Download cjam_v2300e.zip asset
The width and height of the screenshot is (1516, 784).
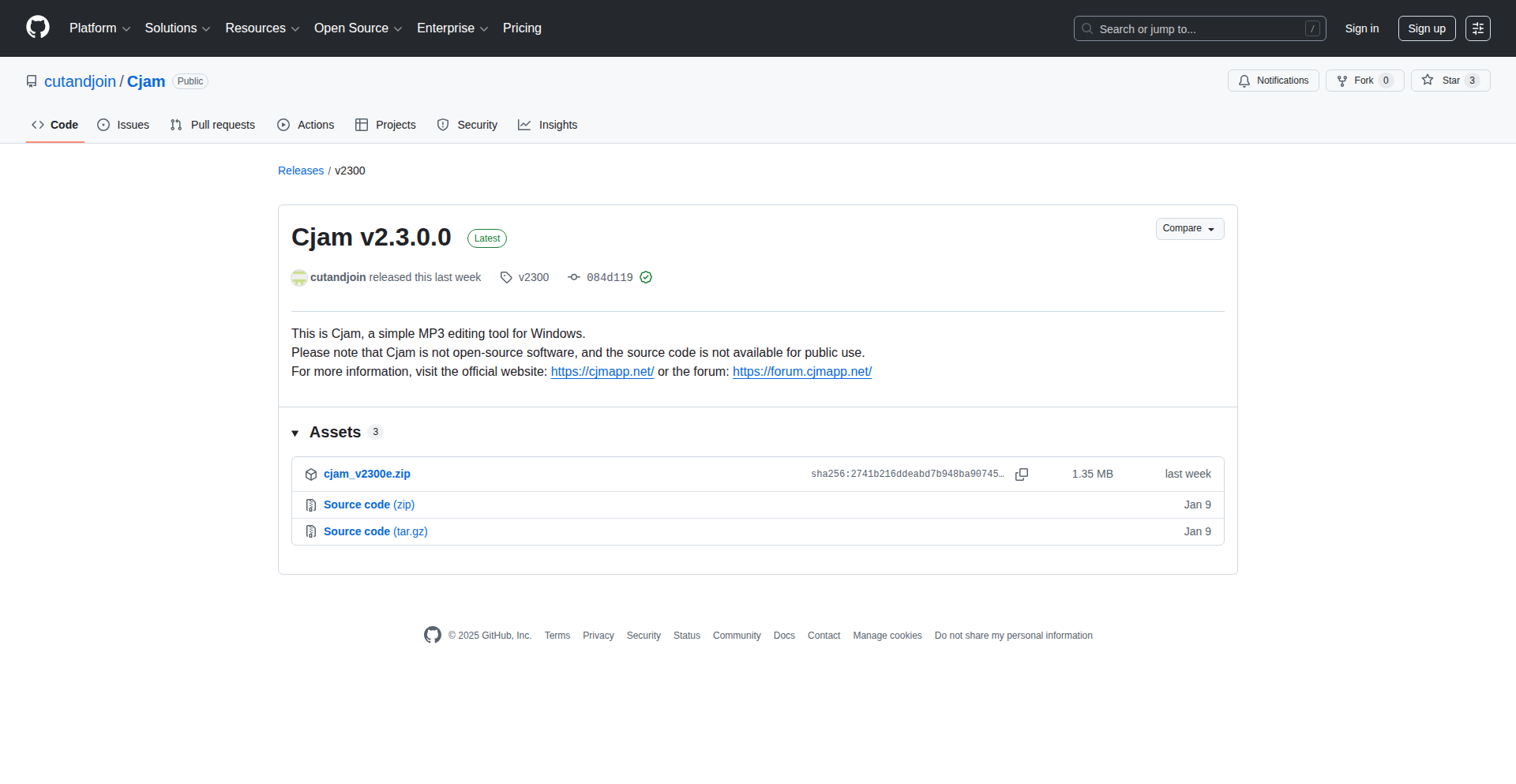pos(366,474)
